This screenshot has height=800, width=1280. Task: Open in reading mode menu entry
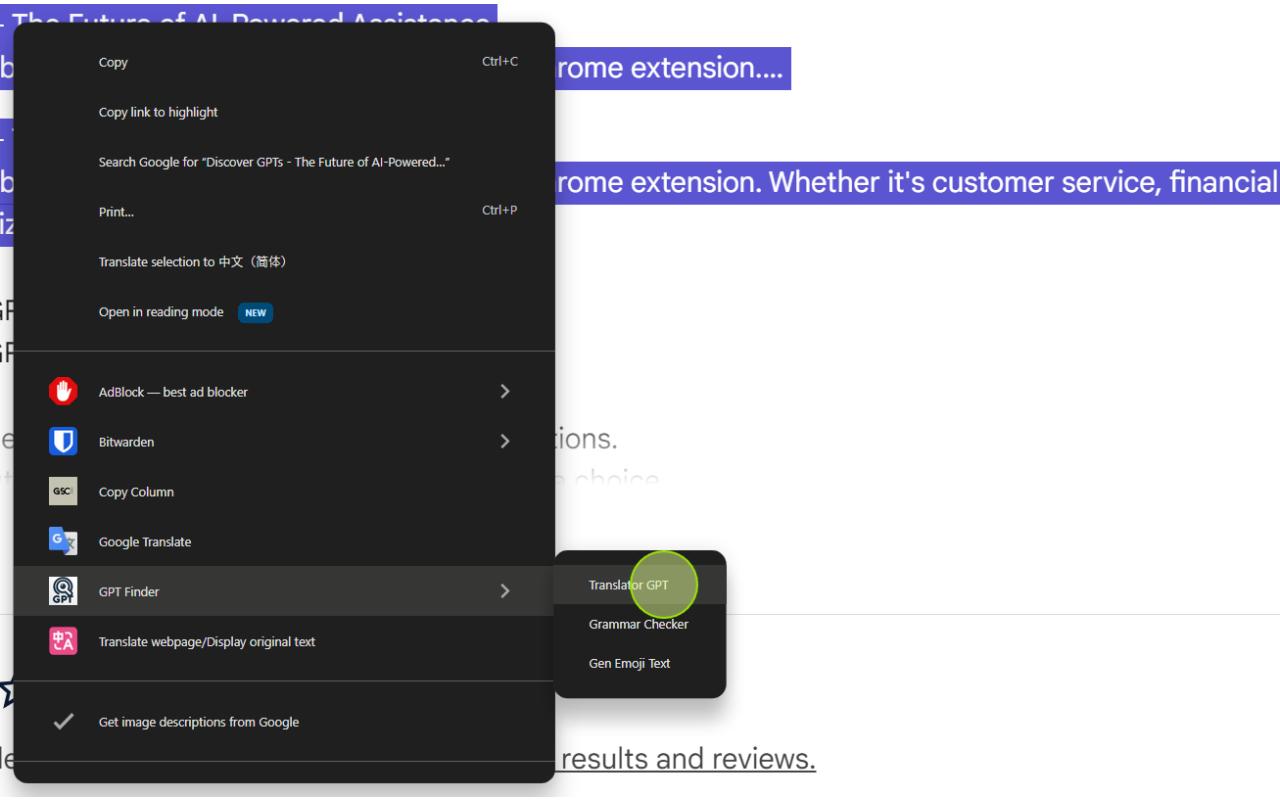point(284,312)
